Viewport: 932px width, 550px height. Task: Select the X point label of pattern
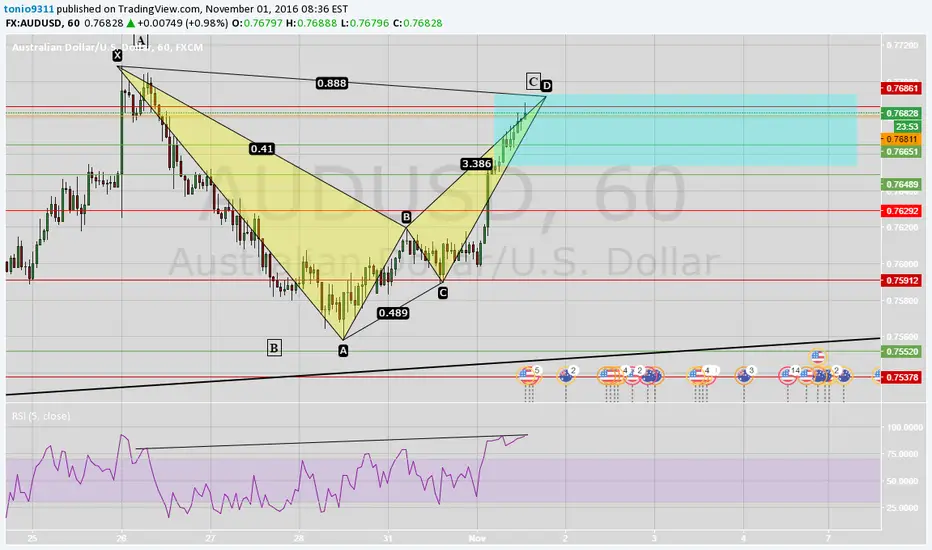(x=117, y=55)
